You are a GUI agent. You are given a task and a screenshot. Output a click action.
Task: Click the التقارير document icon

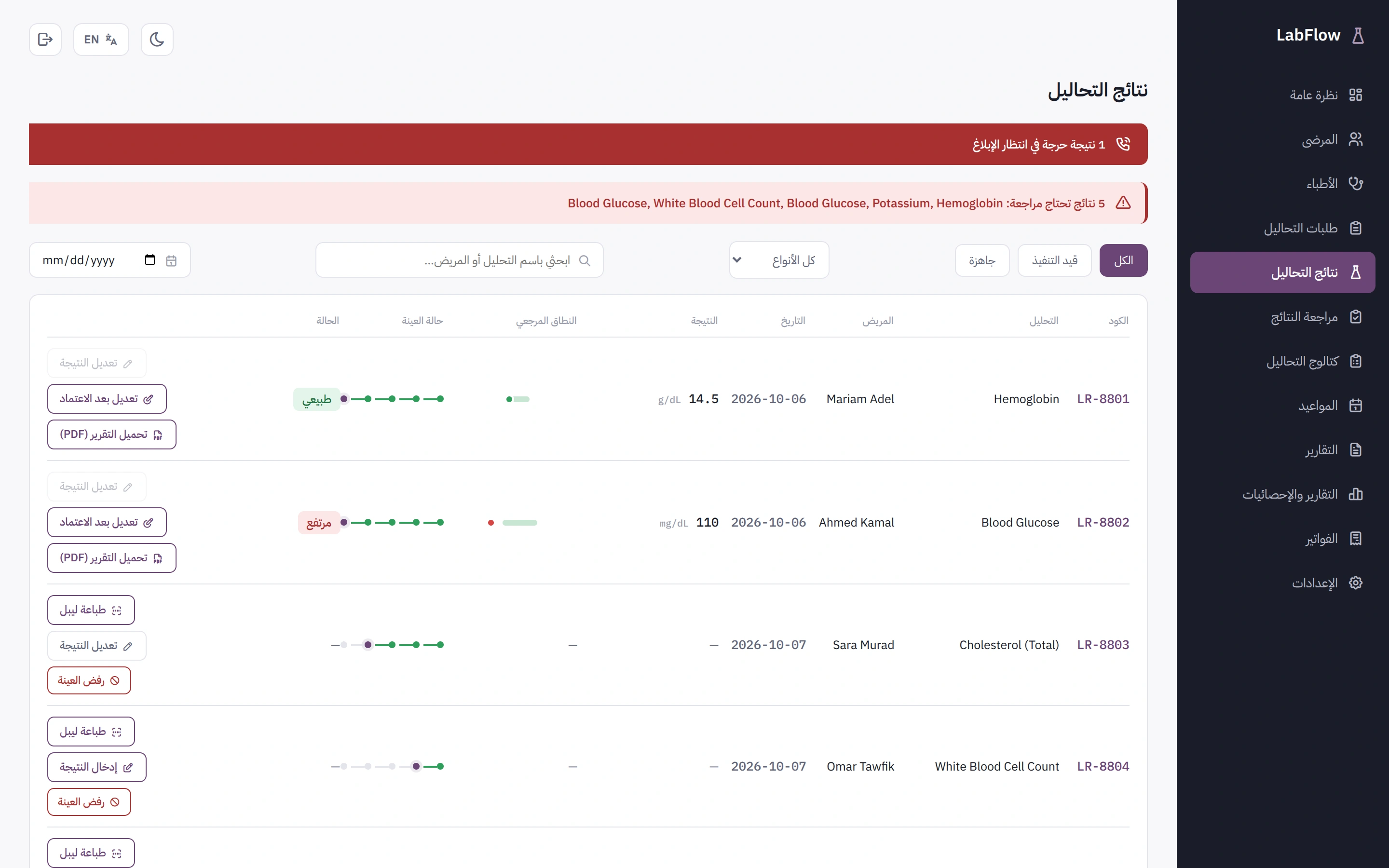point(1356,450)
